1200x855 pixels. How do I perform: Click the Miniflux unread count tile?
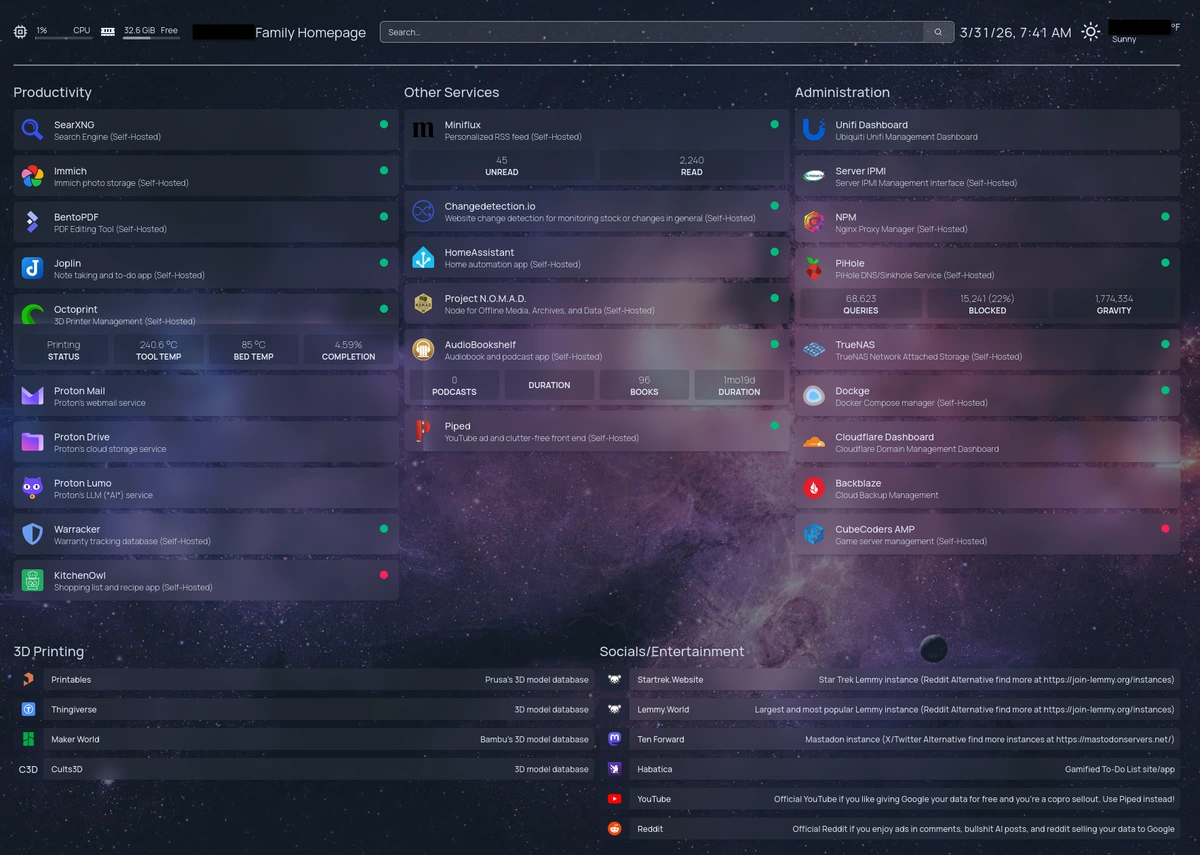(x=501, y=166)
